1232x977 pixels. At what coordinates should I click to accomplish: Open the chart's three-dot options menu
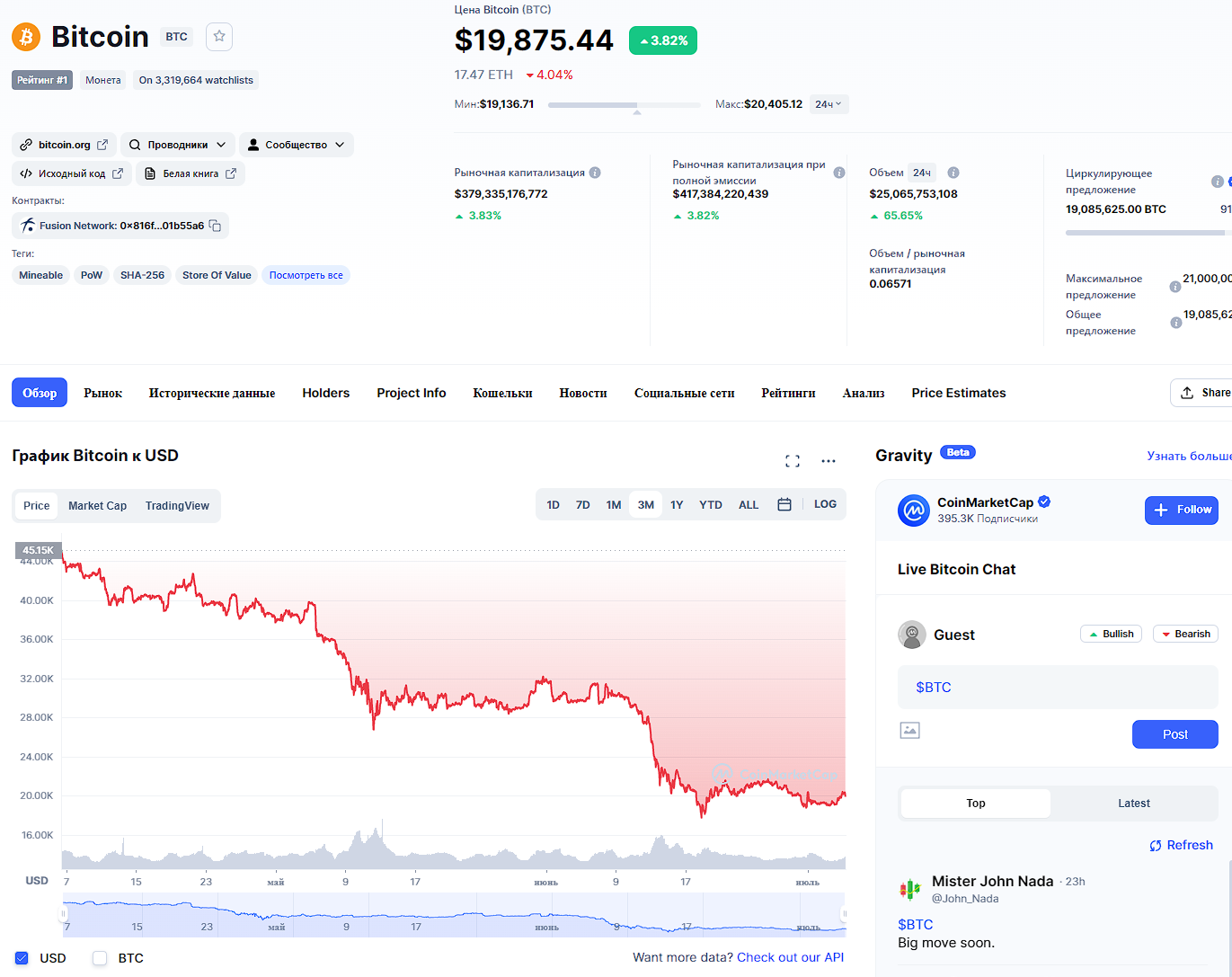click(829, 461)
